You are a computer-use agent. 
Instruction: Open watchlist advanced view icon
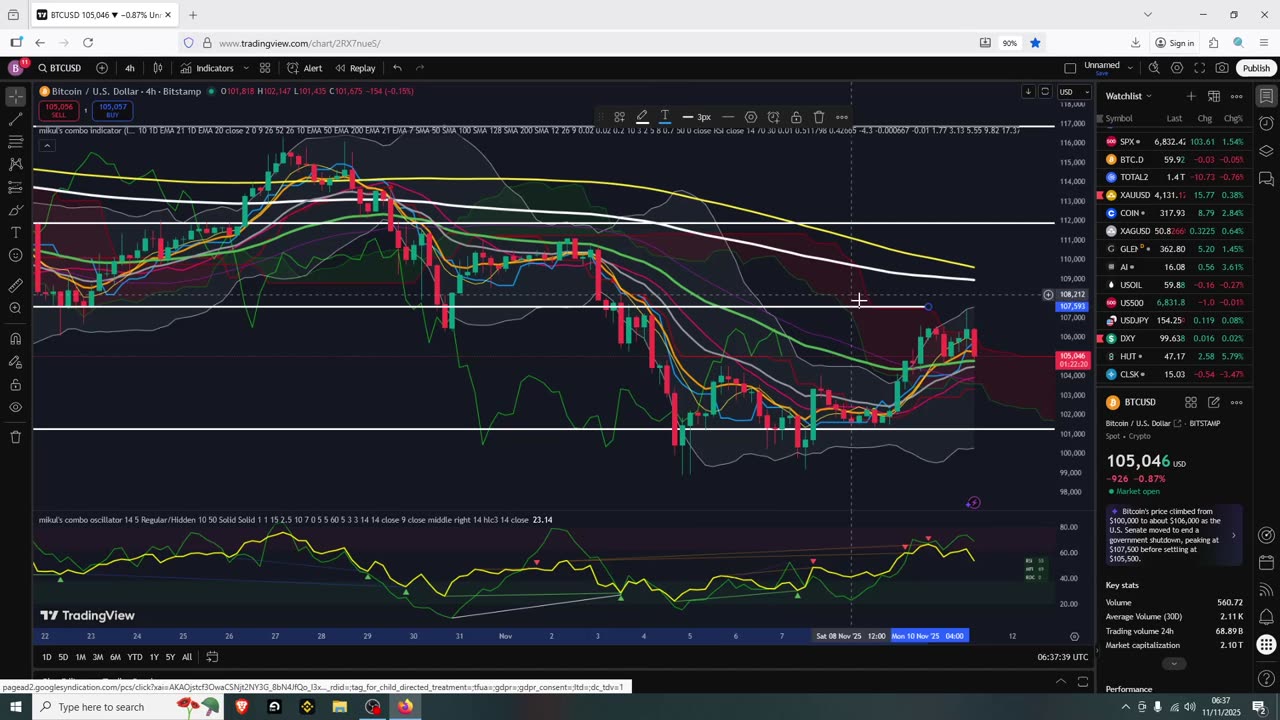click(1213, 96)
